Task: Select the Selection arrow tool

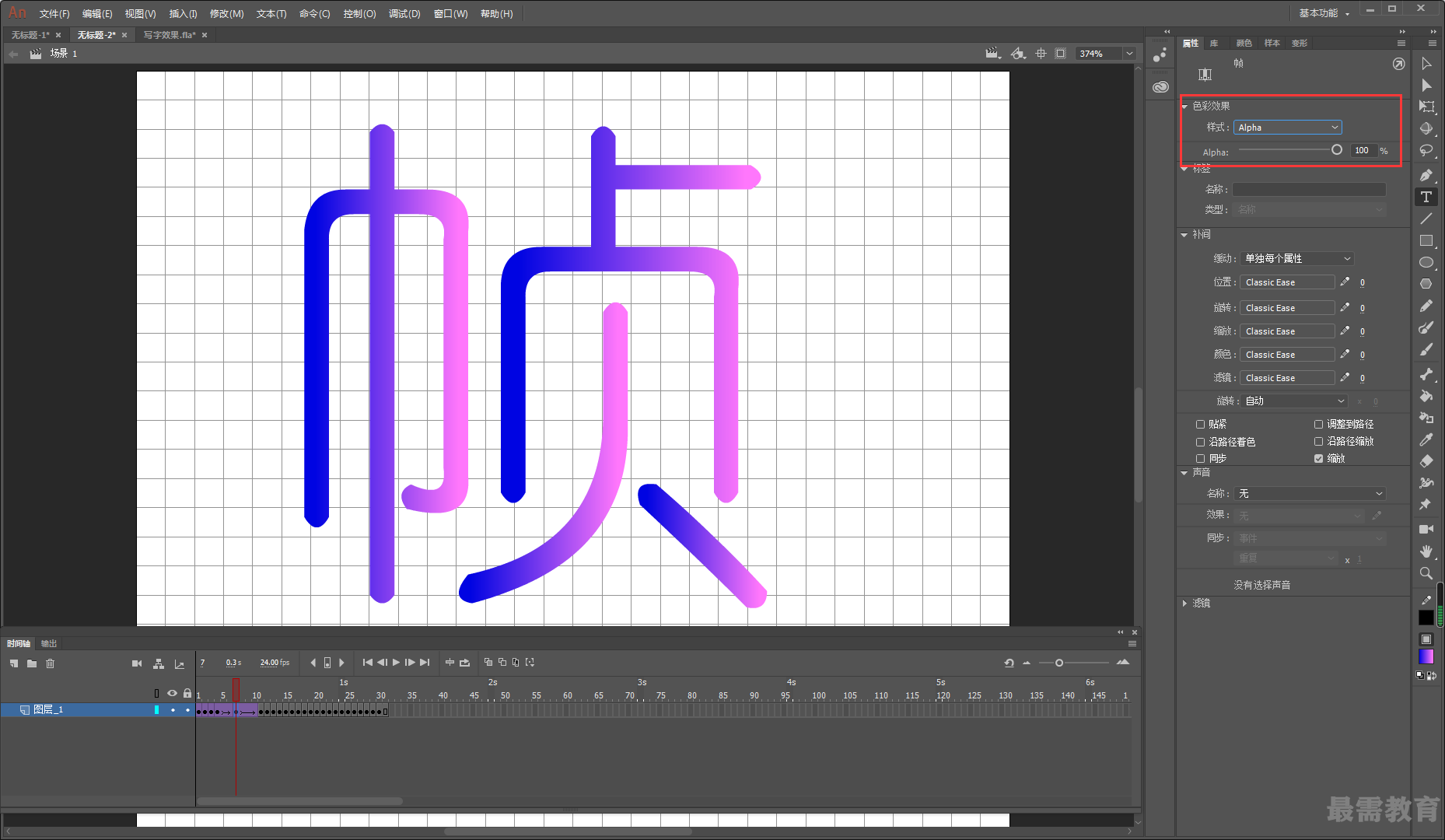Action: coord(1426,64)
